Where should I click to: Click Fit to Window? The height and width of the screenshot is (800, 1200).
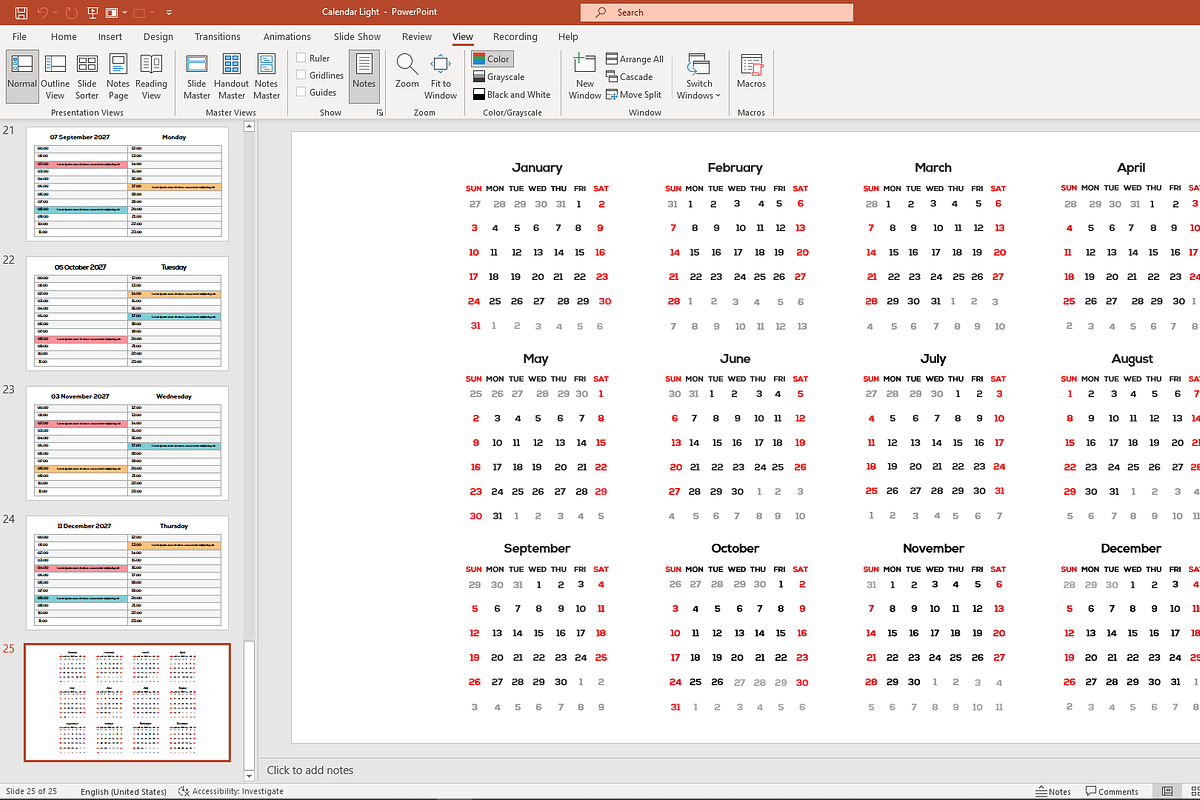click(x=440, y=76)
